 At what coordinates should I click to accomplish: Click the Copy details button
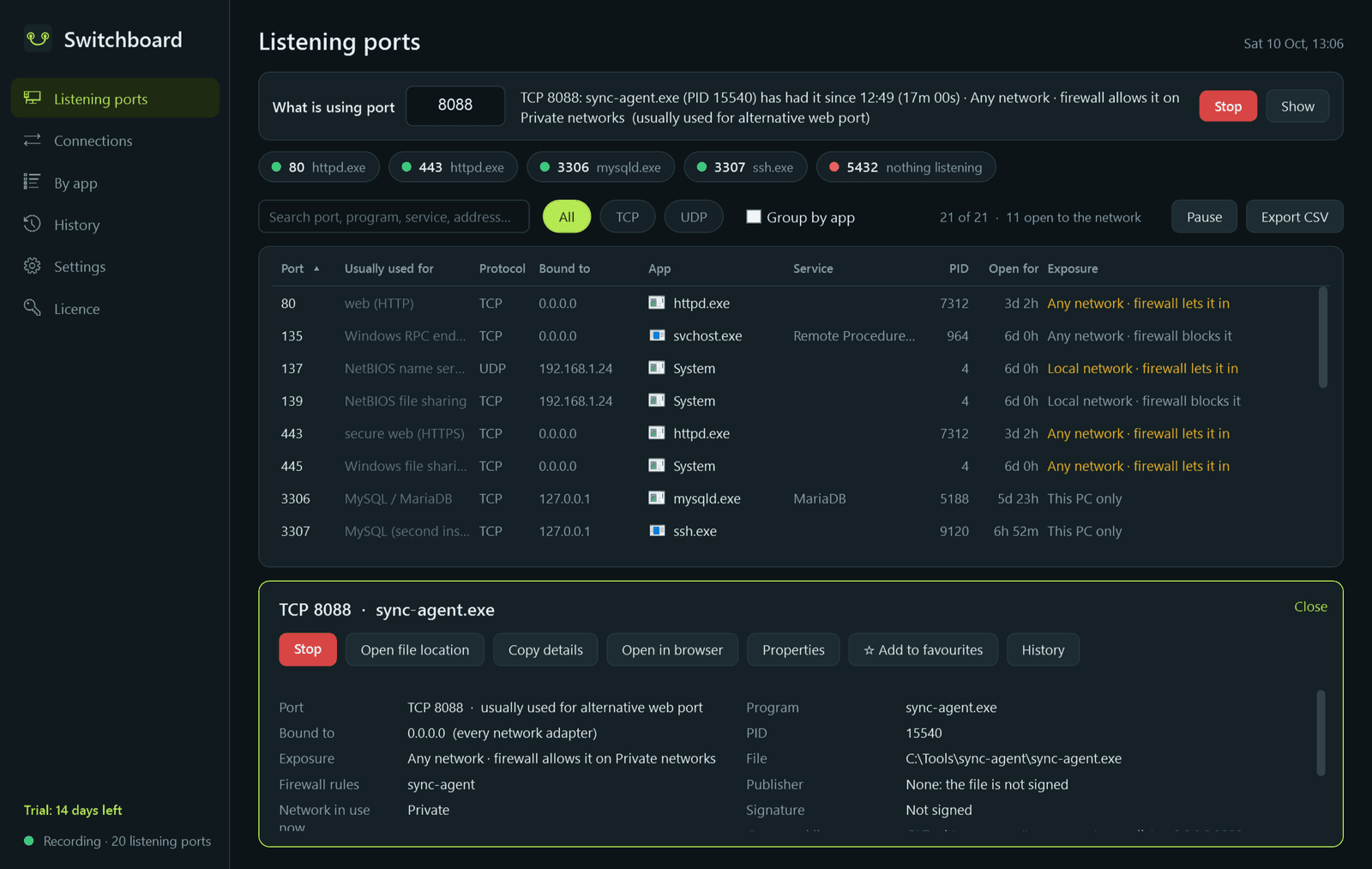click(x=545, y=649)
